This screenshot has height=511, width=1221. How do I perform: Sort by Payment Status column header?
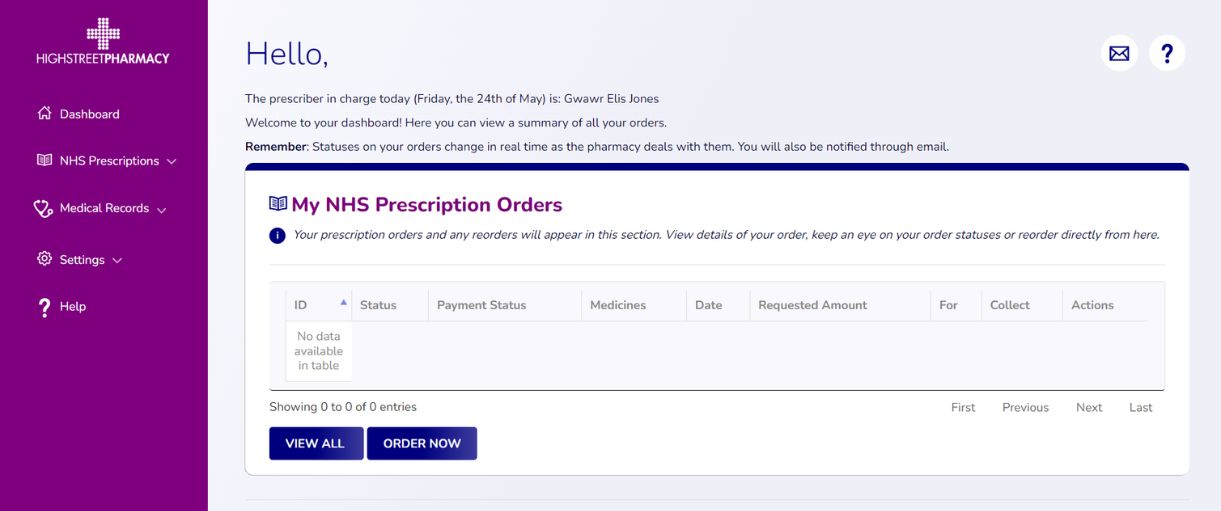pos(481,305)
